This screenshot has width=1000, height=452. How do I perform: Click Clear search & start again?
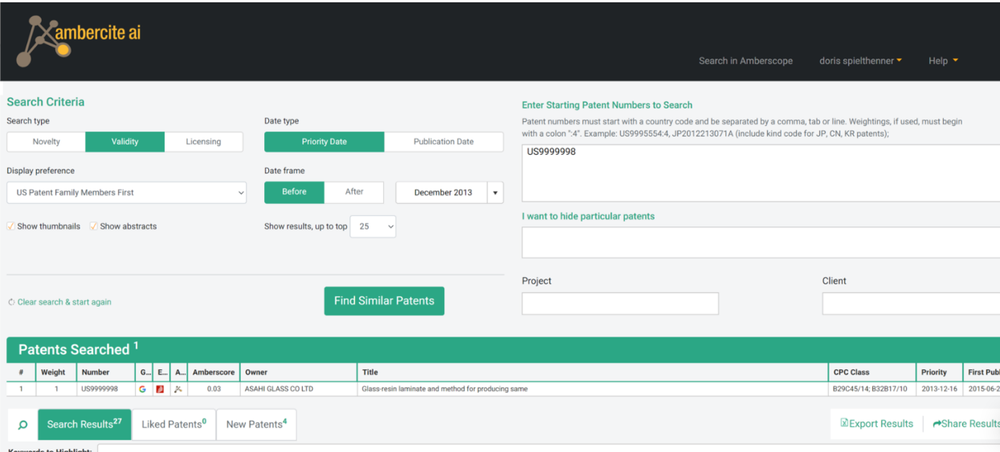tap(60, 302)
